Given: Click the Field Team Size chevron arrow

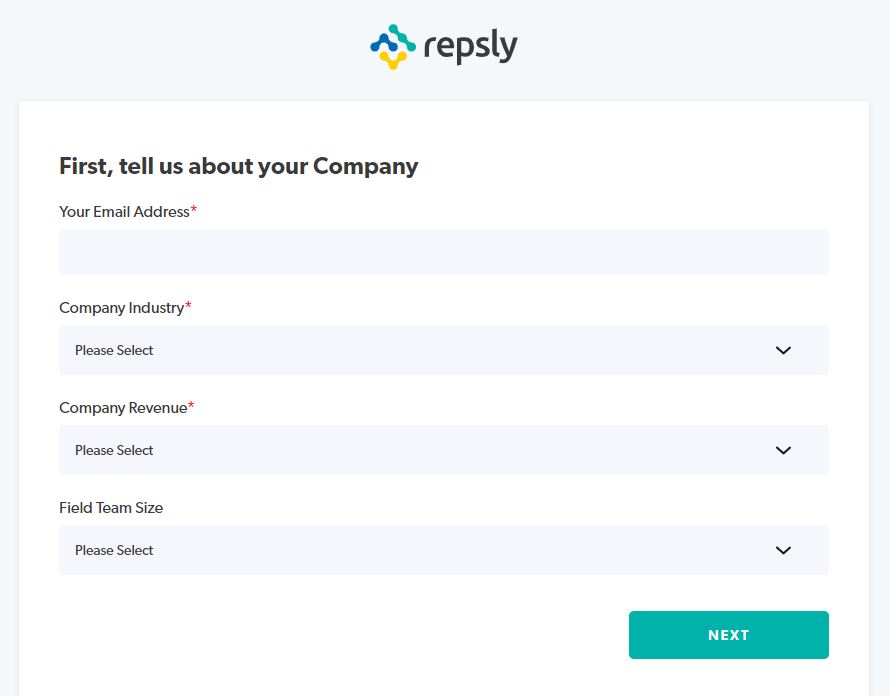Looking at the screenshot, I should (x=783, y=550).
